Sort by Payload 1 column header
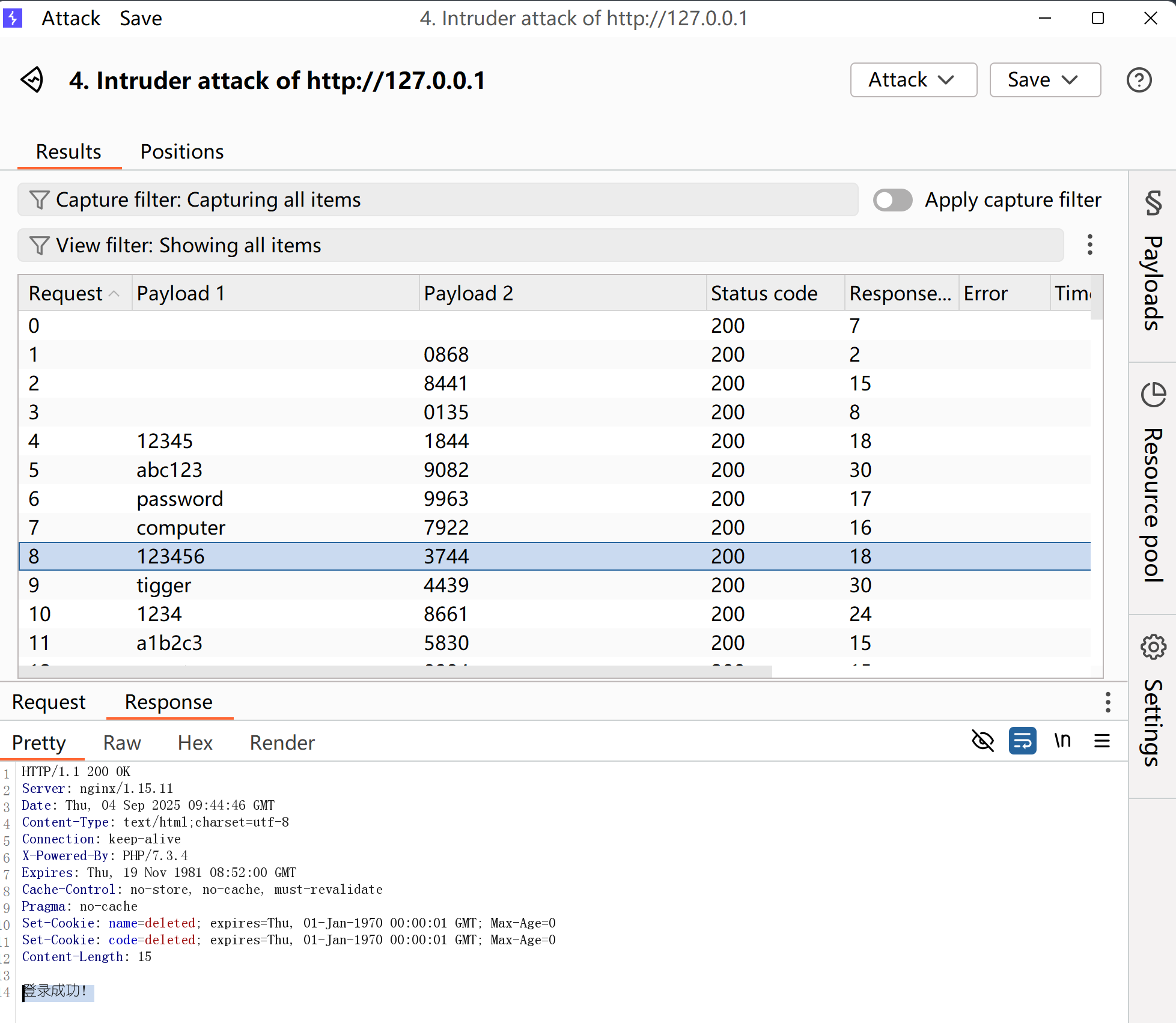This screenshot has width=1176, height=1023. click(276, 293)
